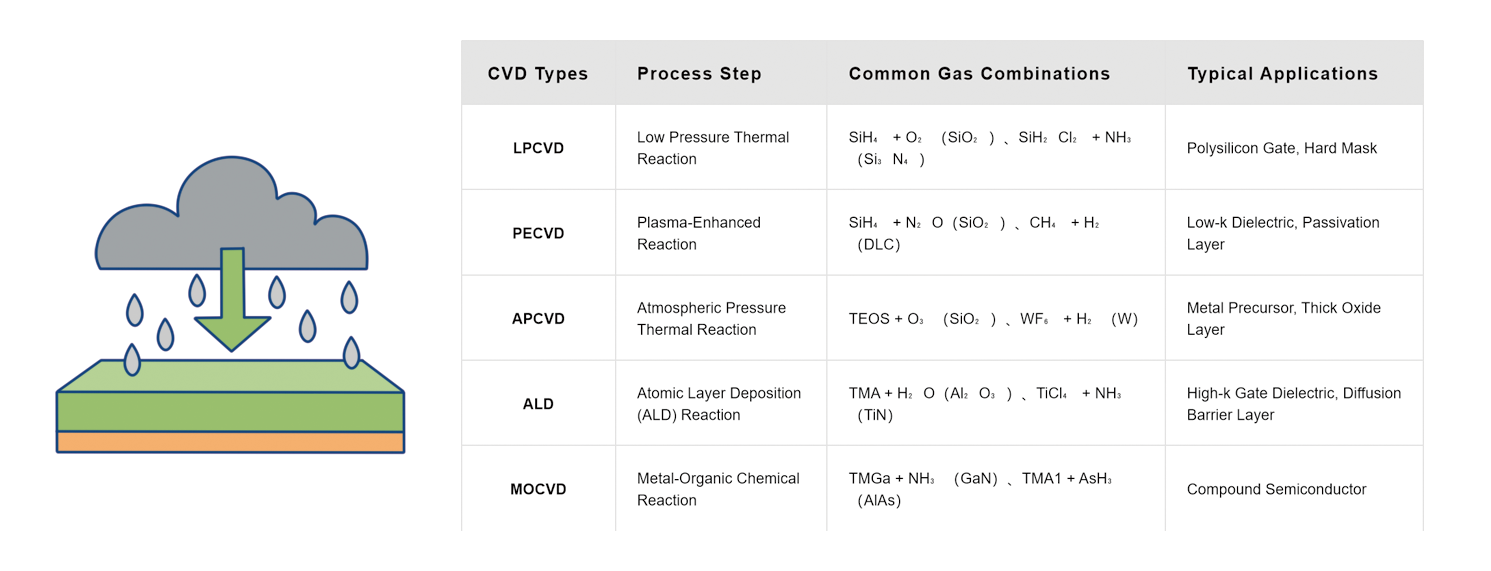Click the CVD Types column header
The width and height of the screenshot is (1491, 571).
click(x=538, y=74)
